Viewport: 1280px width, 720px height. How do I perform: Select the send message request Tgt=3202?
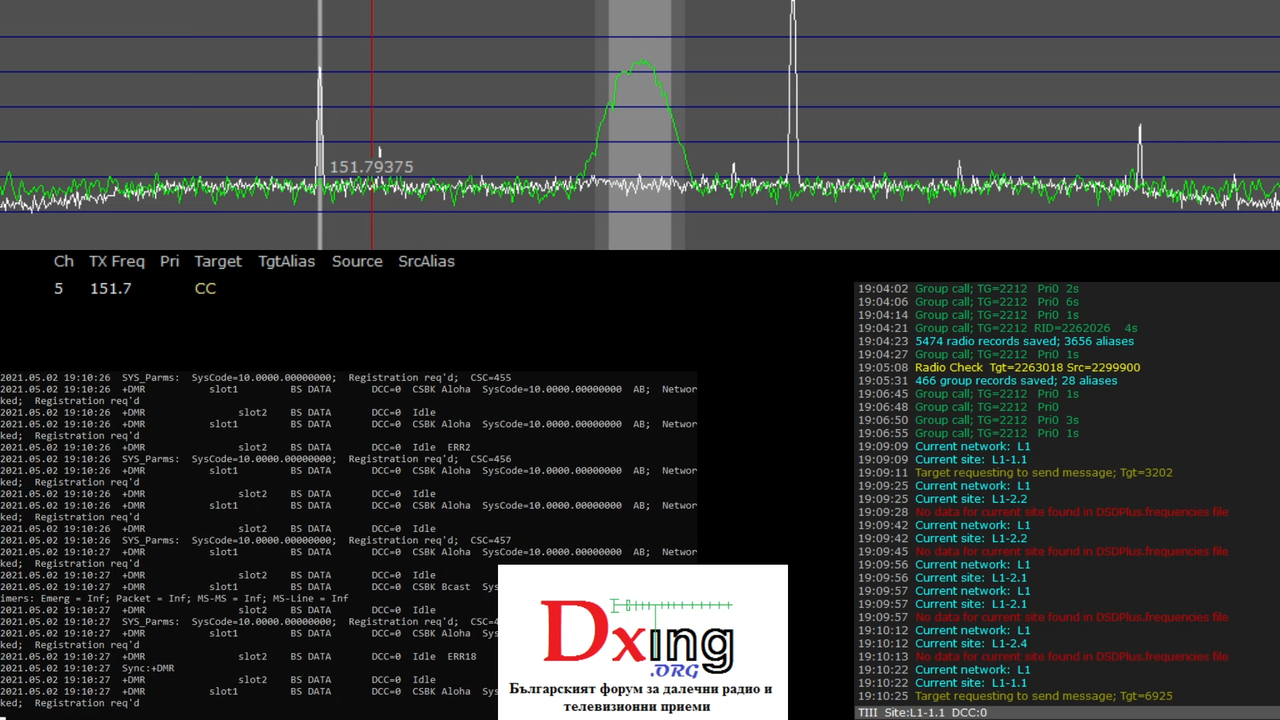[x=1015, y=472]
